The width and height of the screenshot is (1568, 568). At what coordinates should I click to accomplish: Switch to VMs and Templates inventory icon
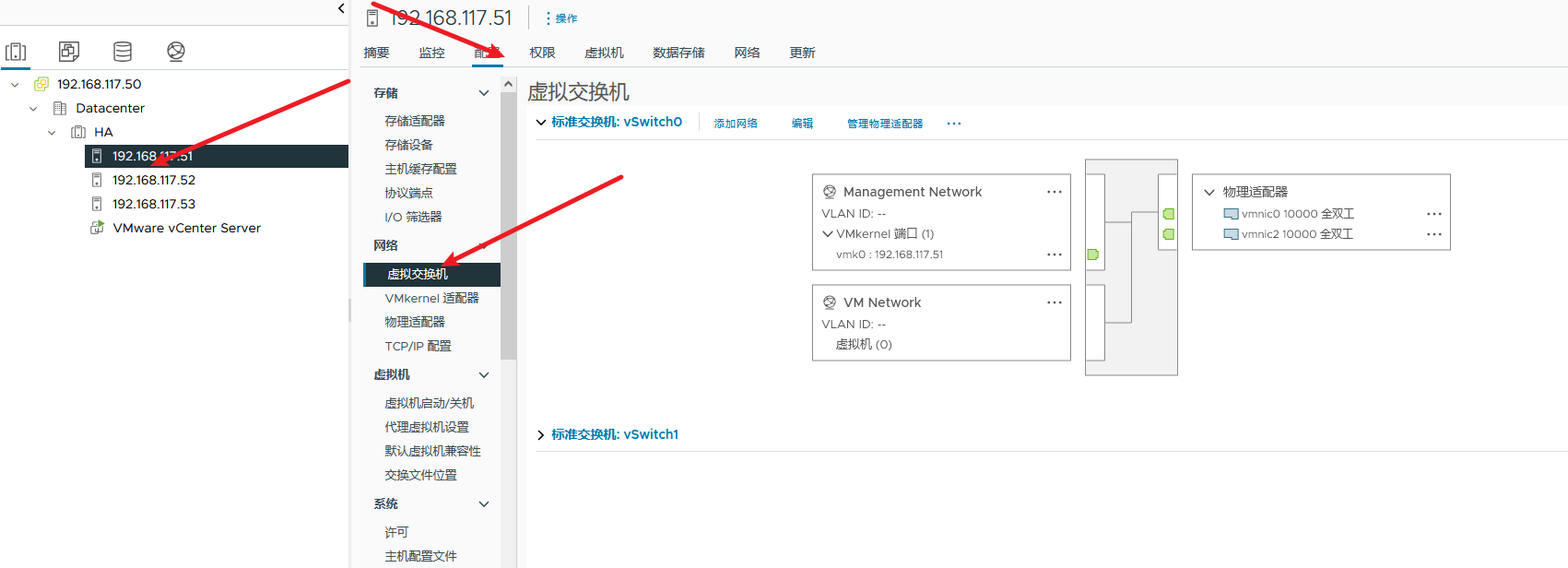69,52
